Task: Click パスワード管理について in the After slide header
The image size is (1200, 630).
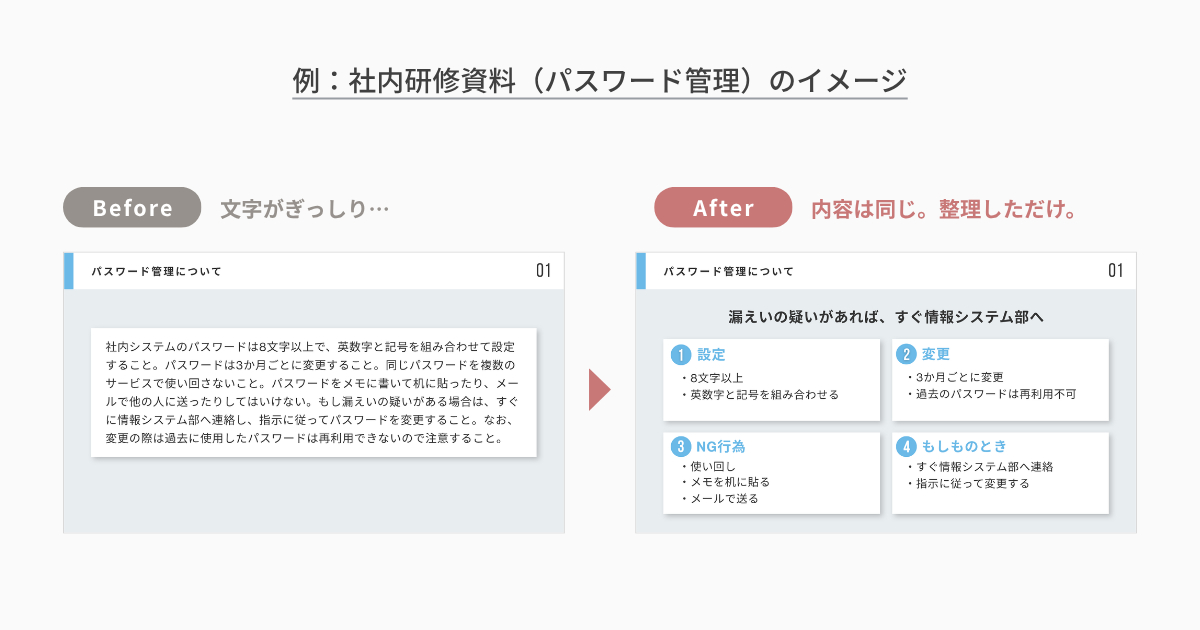Action: [x=728, y=271]
